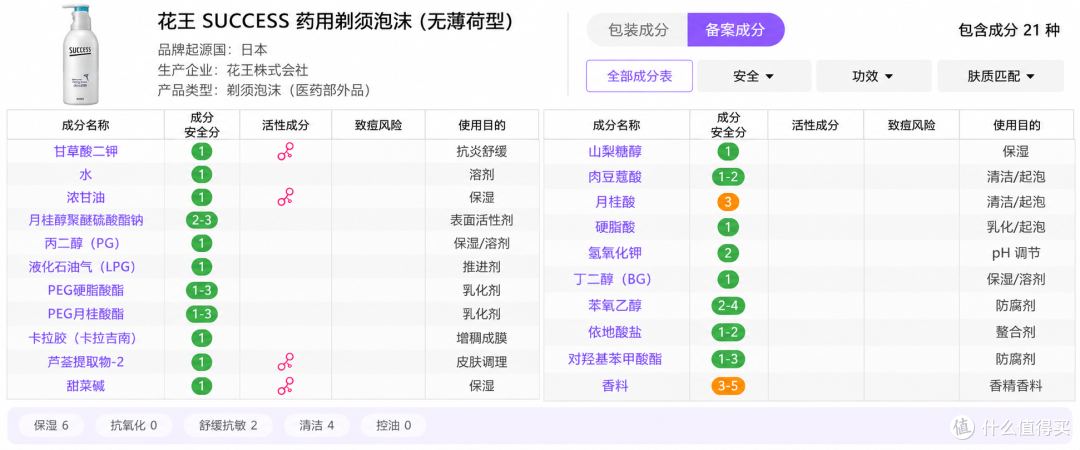Click 包含成分 21 种 count text
1080x450 pixels.
pos(1009,30)
